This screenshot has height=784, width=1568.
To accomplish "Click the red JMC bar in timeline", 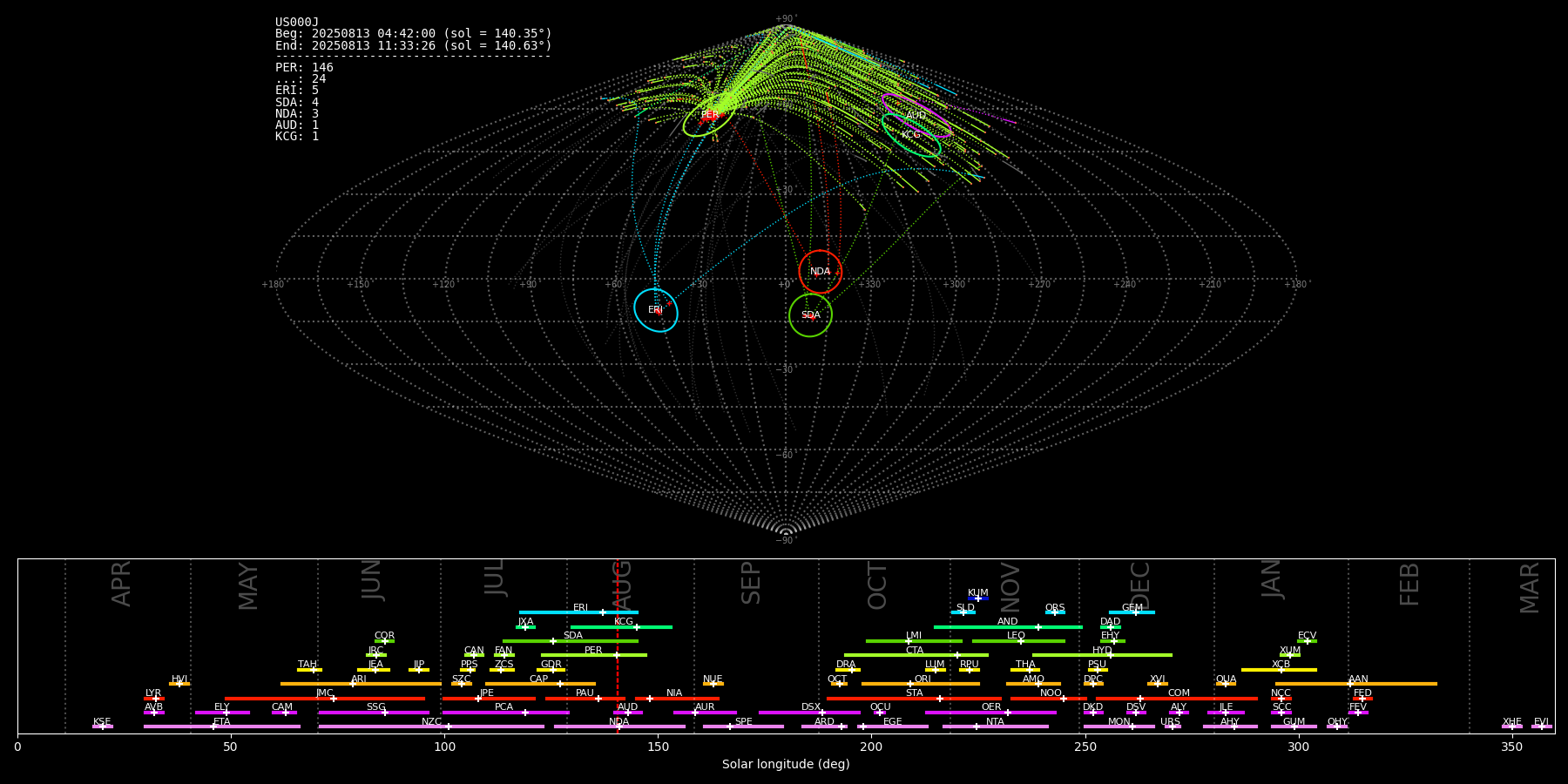I will point(325,698).
